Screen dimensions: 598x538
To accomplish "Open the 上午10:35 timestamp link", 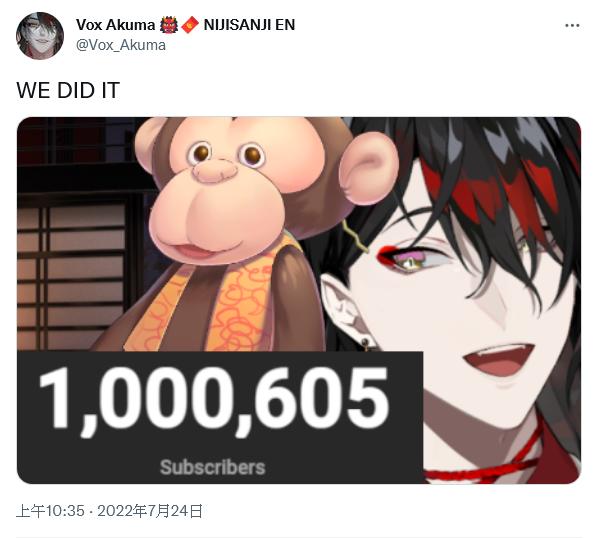I will click(x=50, y=511).
